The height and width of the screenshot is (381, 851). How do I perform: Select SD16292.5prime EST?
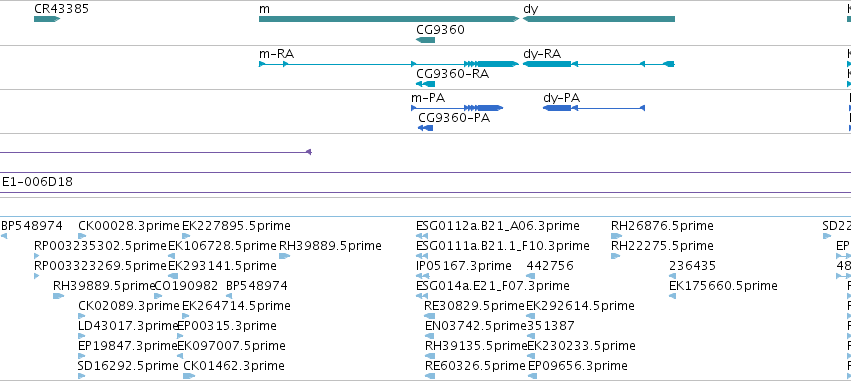(x=128, y=366)
